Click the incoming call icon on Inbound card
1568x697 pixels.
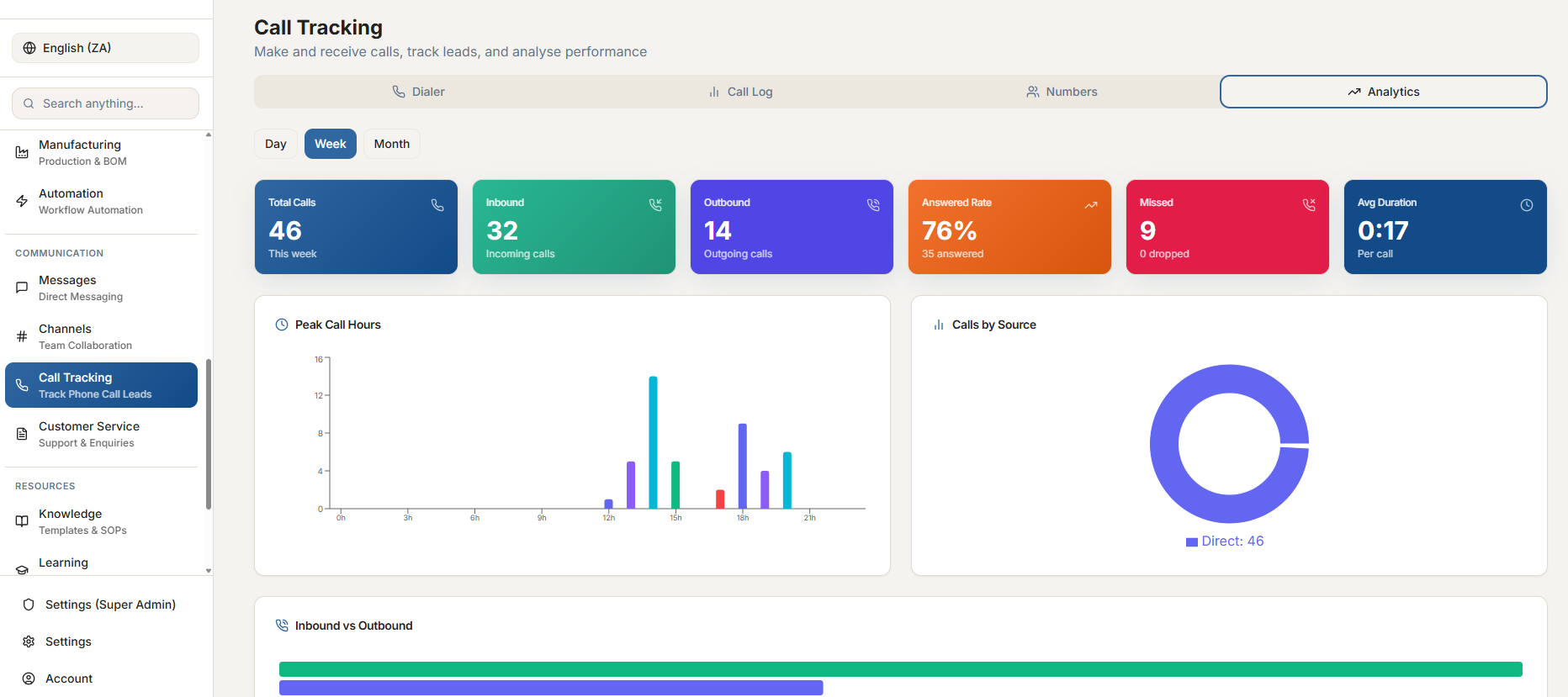pyautogui.click(x=655, y=205)
